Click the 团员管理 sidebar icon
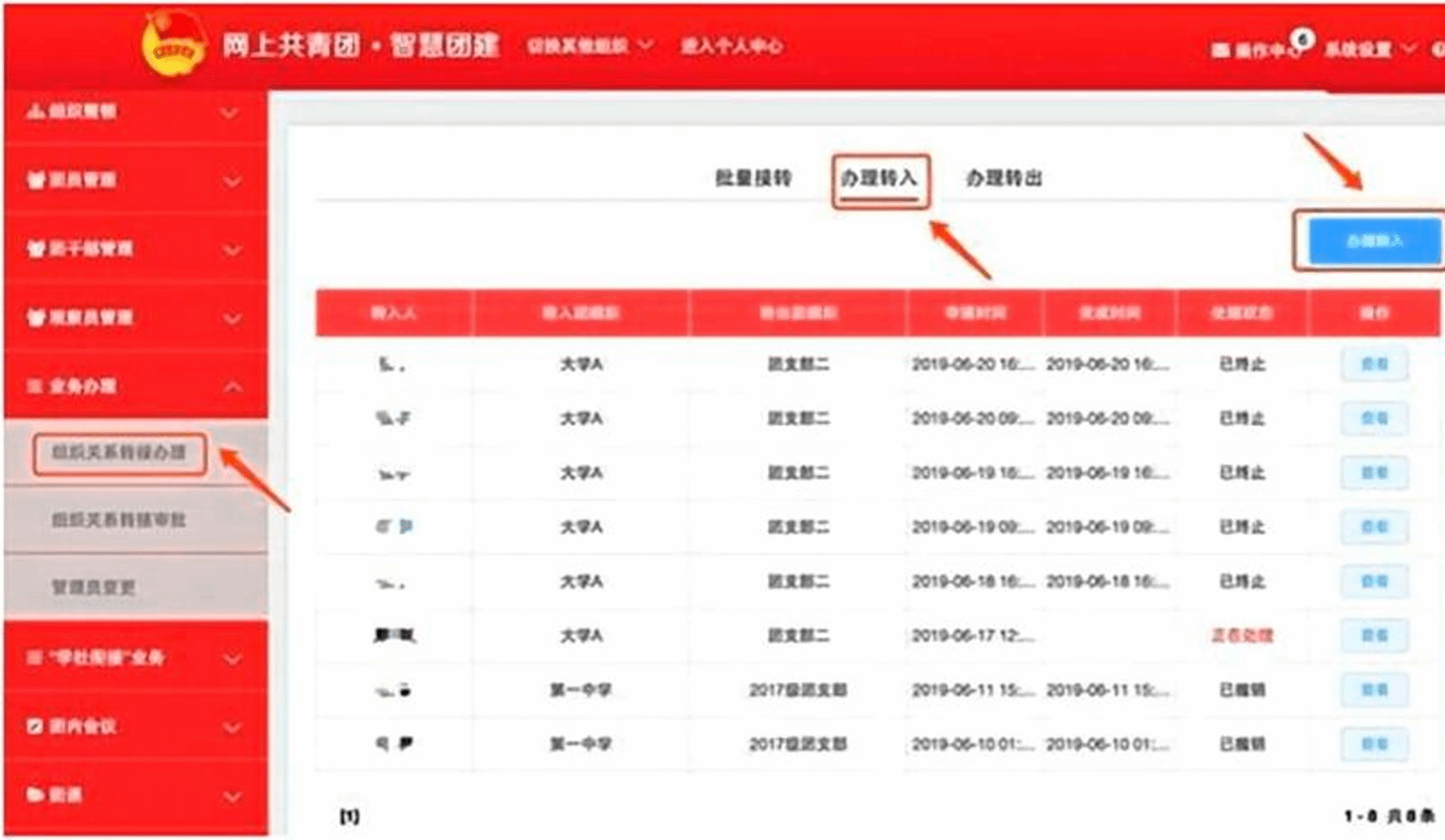This screenshot has height=840, width=1445. click(x=36, y=180)
